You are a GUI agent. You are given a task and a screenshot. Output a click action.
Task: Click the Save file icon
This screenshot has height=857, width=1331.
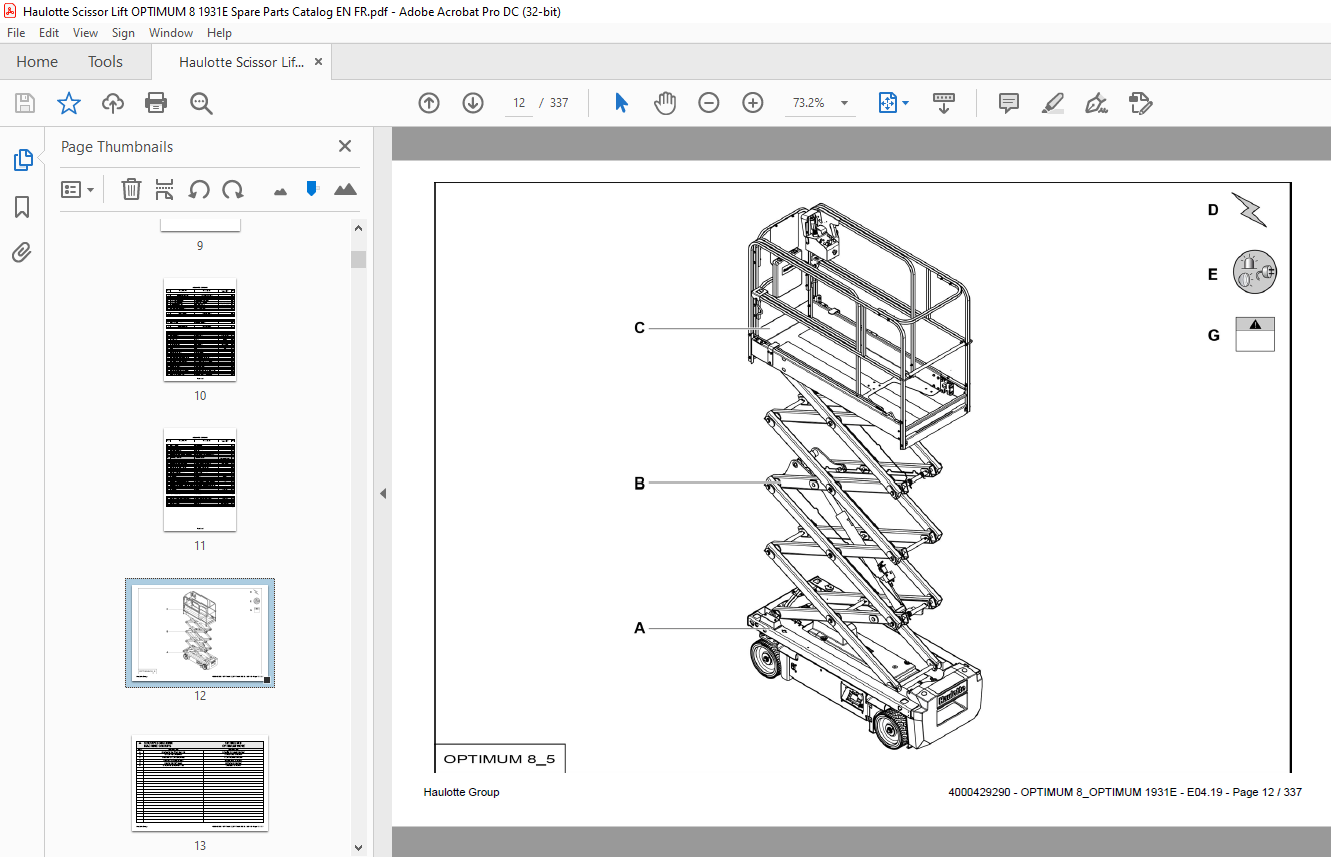(25, 103)
